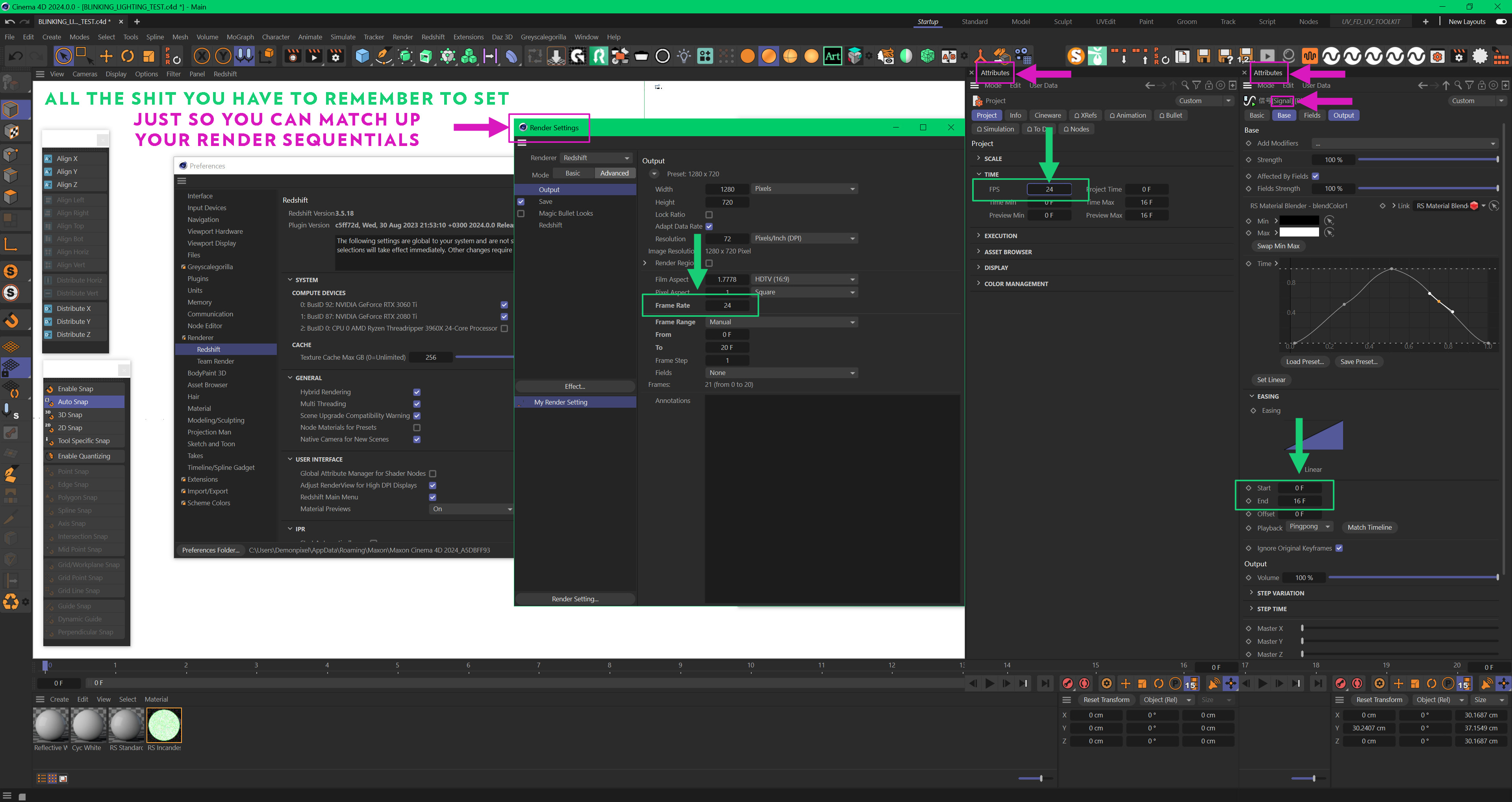This screenshot has width=1512, height=802.
Task: Add a MoGraph Cloner
Action: tap(469, 56)
